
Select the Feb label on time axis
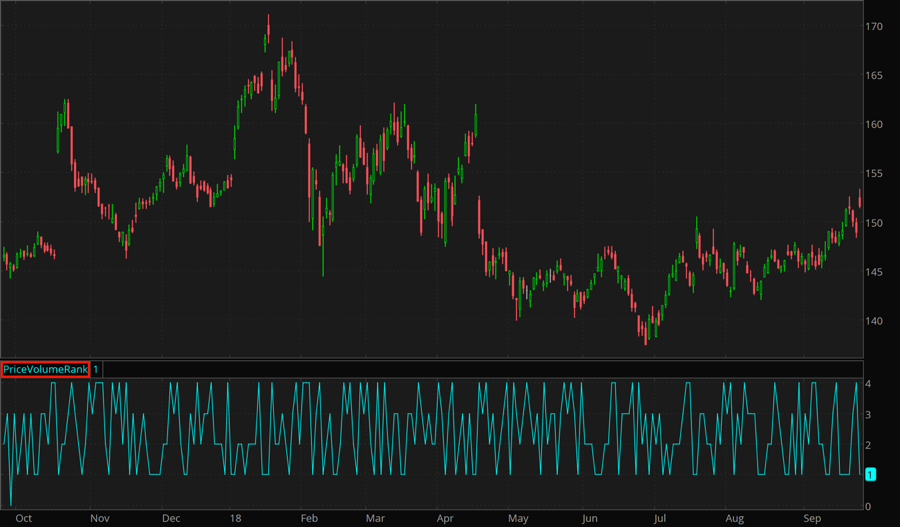(x=309, y=518)
